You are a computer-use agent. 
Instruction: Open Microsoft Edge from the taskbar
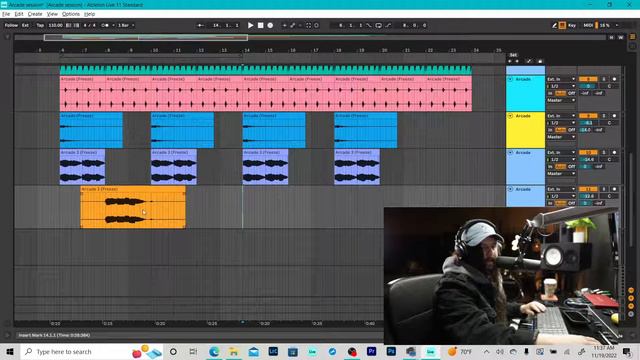pos(214,352)
